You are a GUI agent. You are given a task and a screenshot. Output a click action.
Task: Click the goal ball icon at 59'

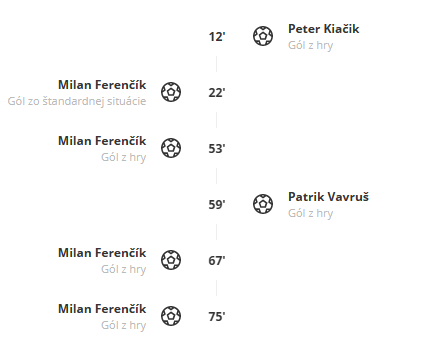[263, 204]
